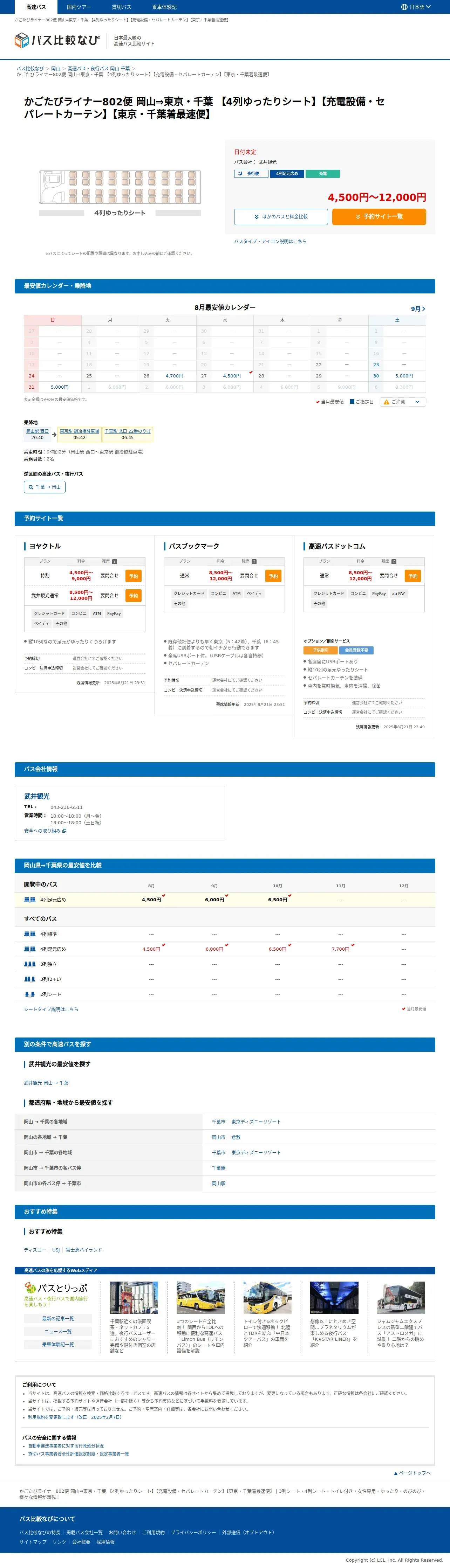Open the 武井観光 company link

click(x=37, y=796)
